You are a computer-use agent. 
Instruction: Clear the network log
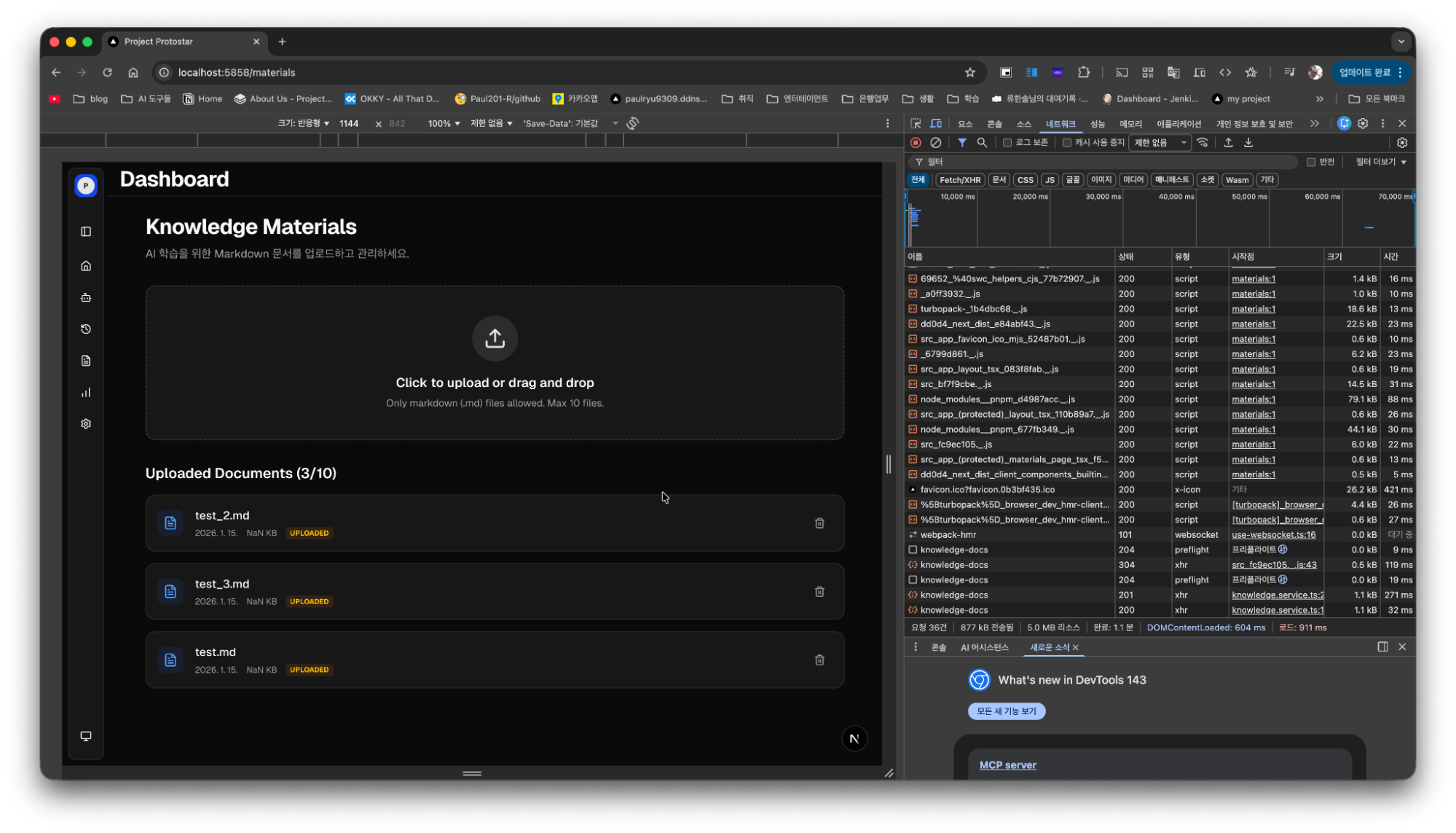coord(936,143)
